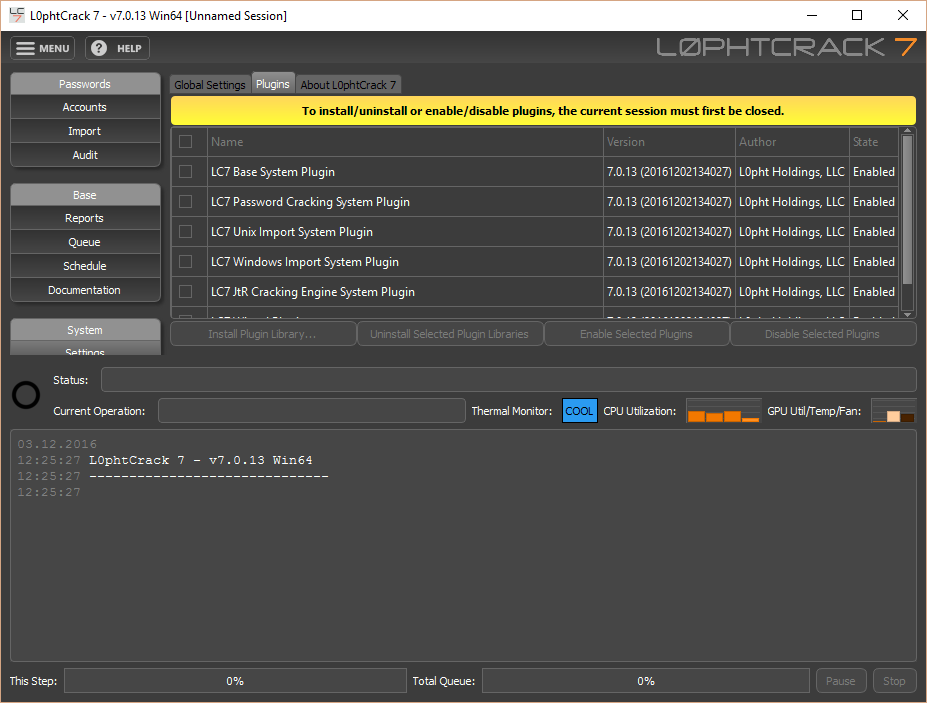Collapse the Passwords sidebar section header

coord(85,84)
